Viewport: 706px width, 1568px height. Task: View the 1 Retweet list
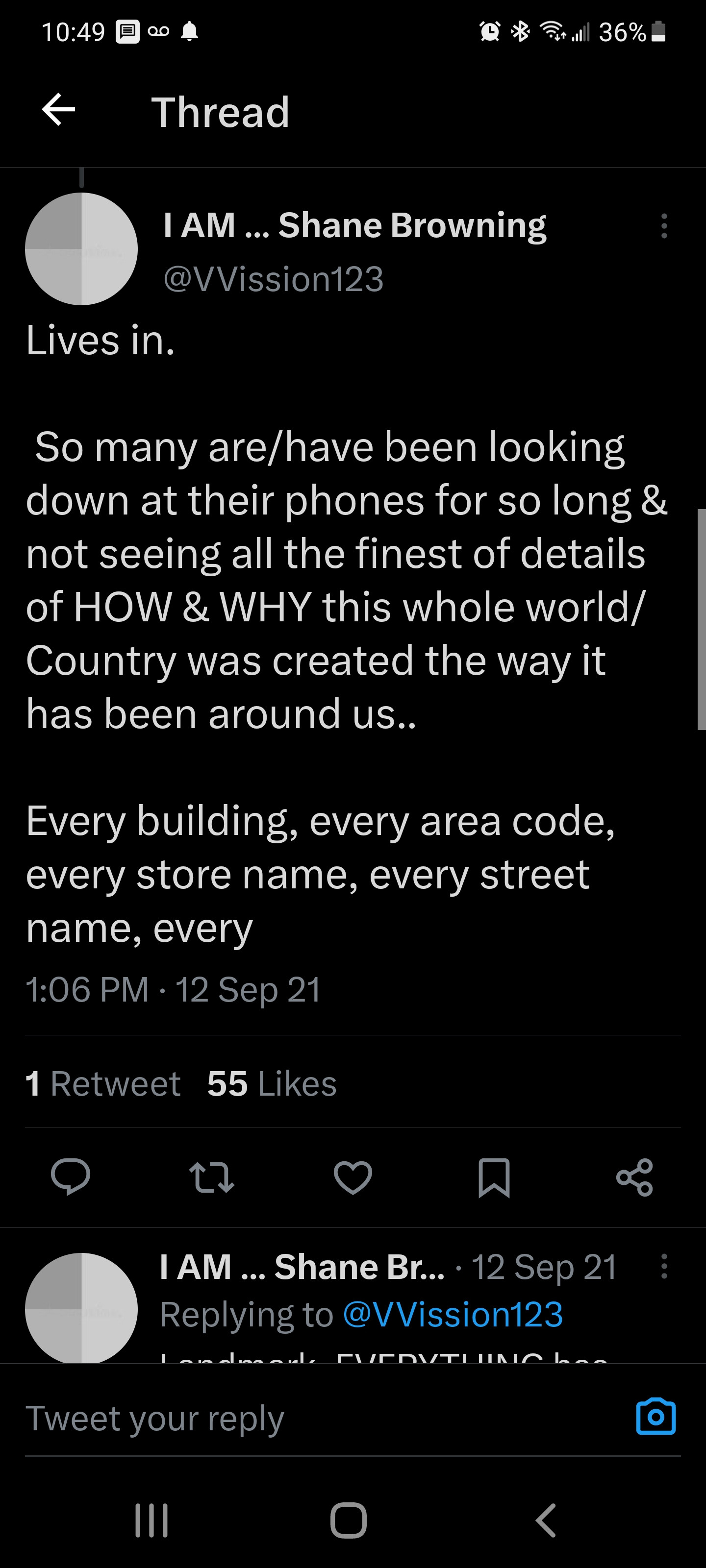tap(103, 1083)
